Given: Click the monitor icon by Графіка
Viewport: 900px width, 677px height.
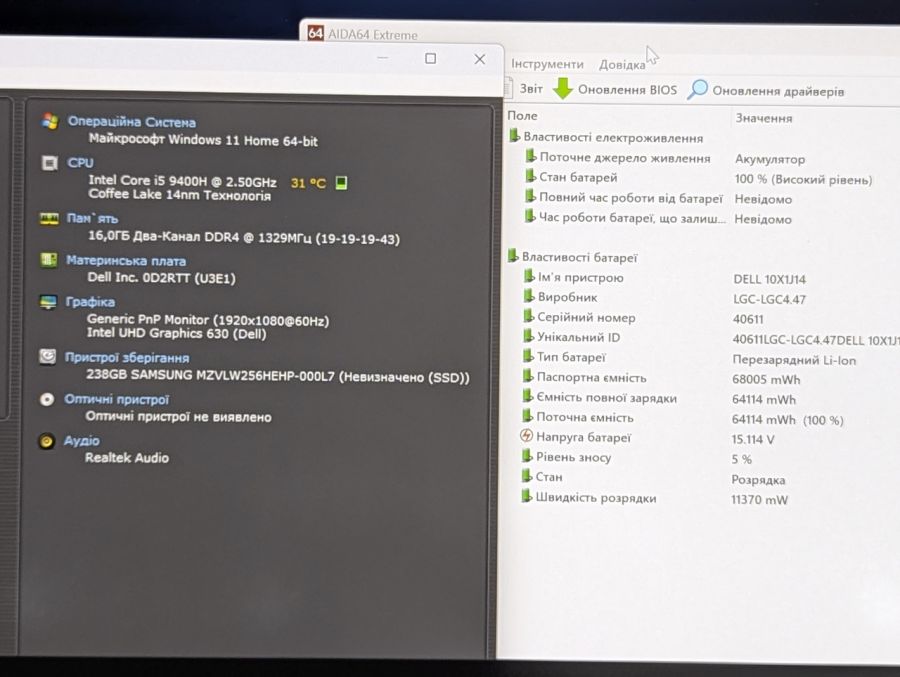Looking at the screenshot, I should [48, 302].
